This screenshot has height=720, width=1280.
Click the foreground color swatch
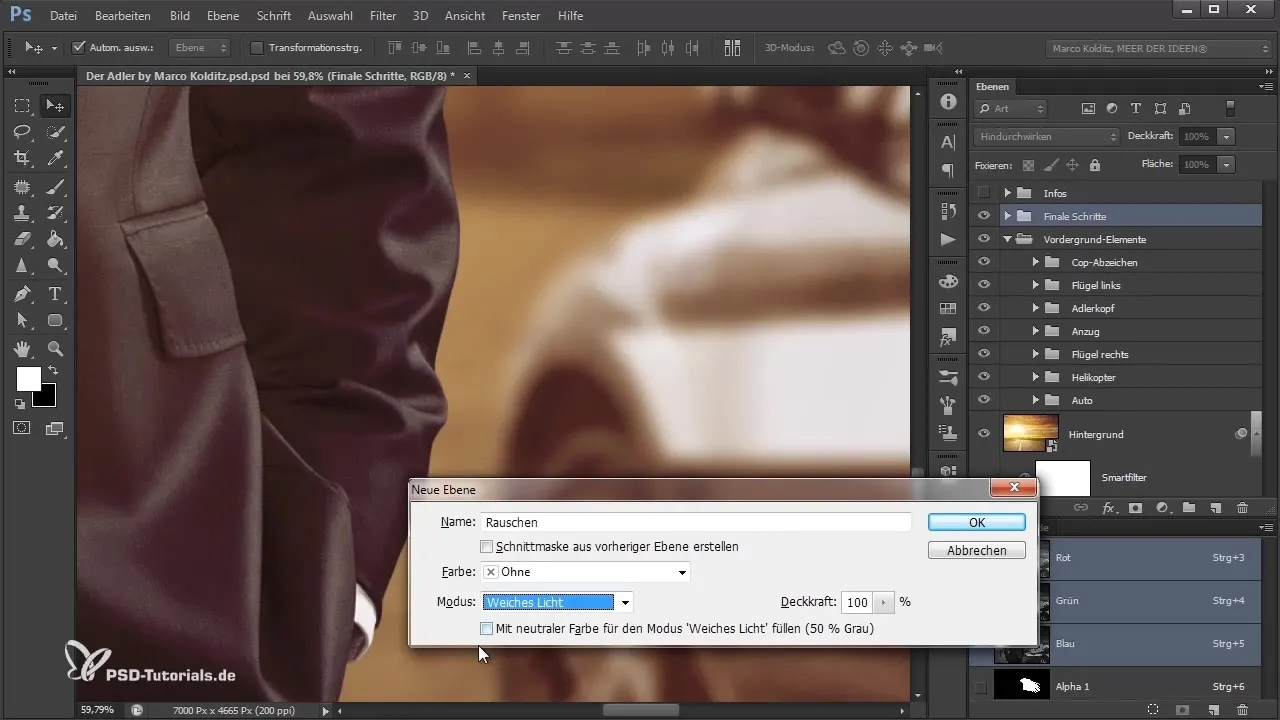[x=28, y=379]
